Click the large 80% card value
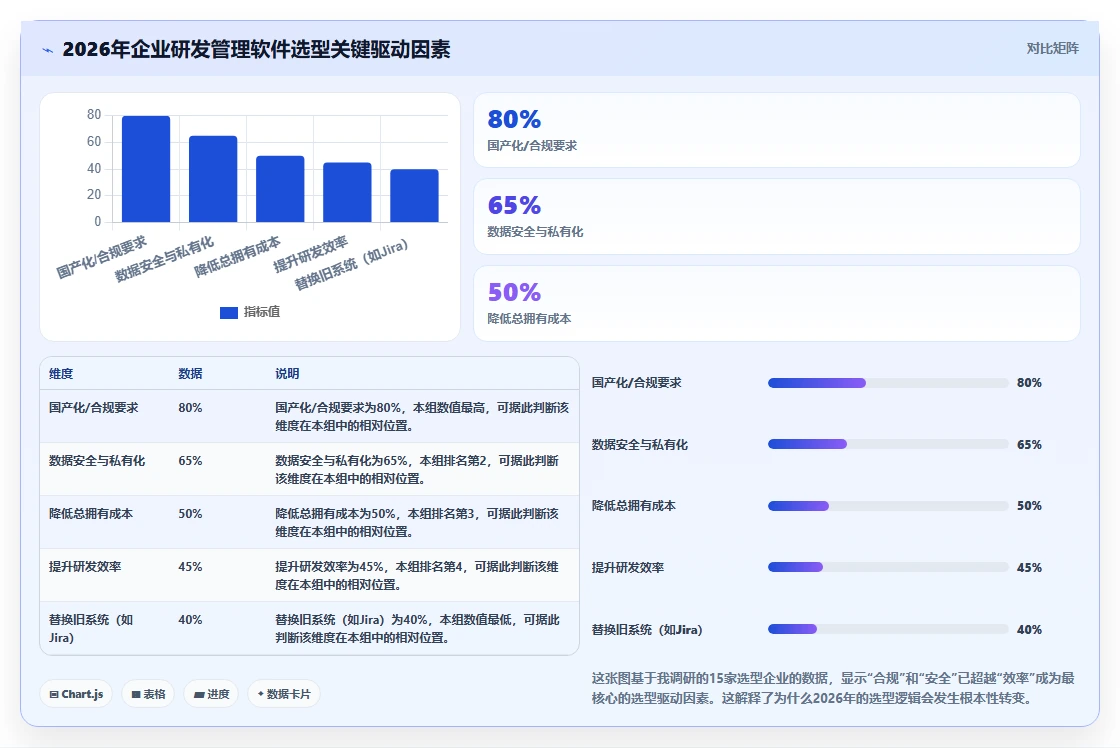 point(514,119)
